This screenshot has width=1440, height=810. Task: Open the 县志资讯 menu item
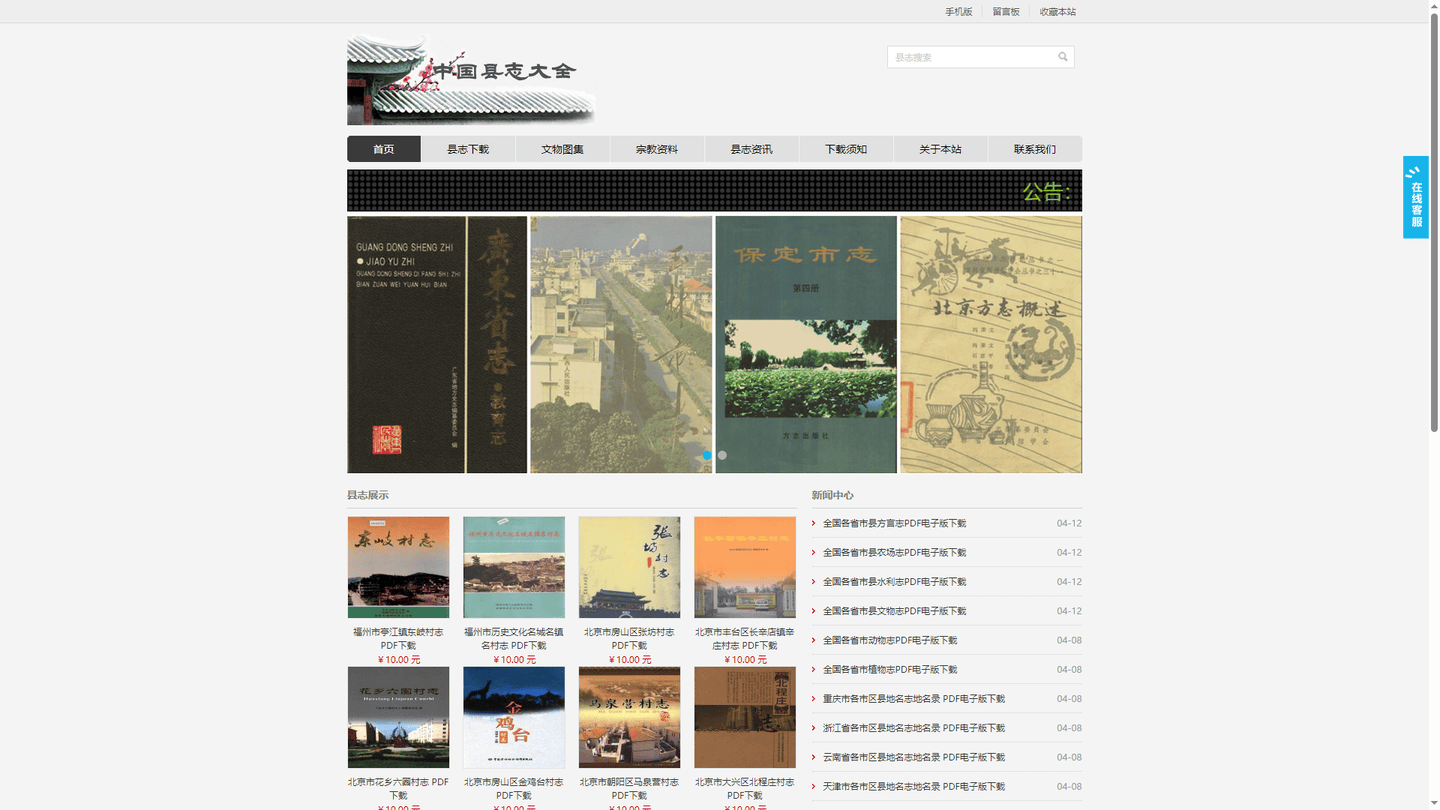(751, 149)
